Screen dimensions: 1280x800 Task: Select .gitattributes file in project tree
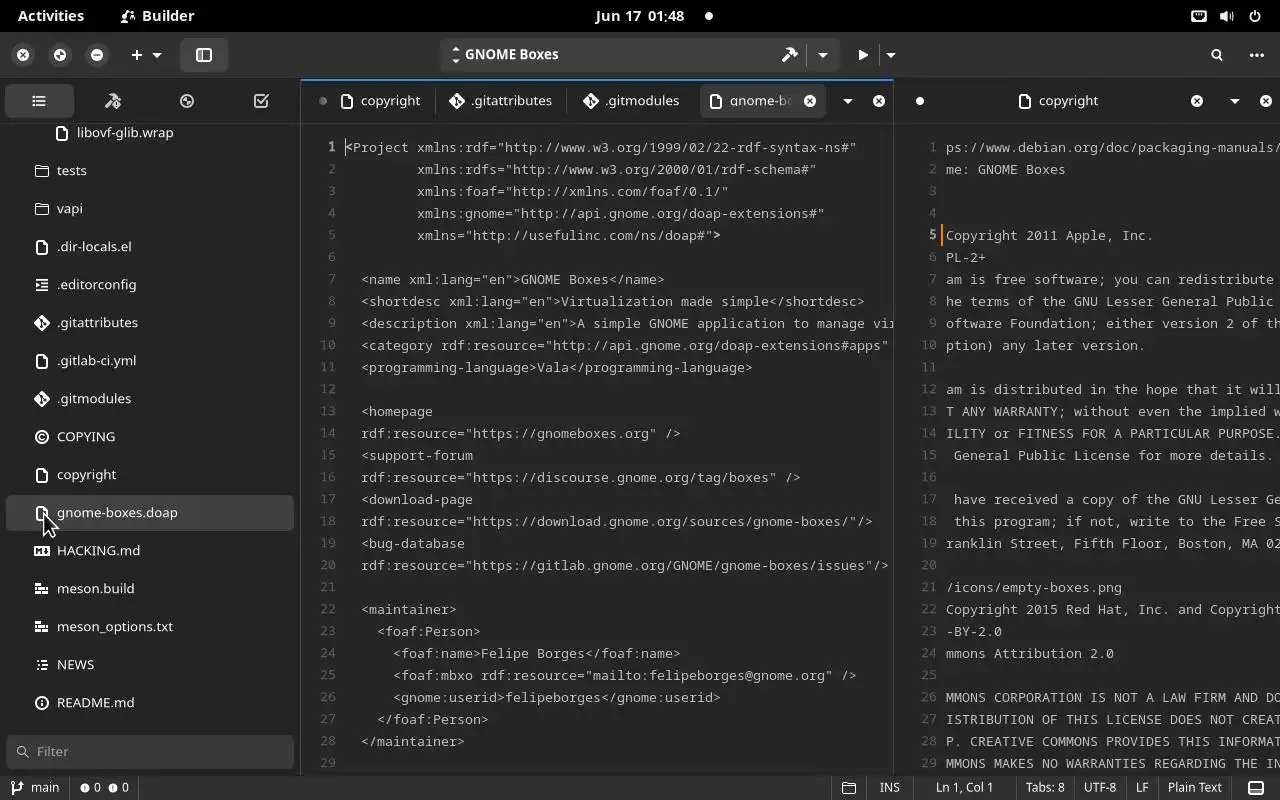[150, 323]
